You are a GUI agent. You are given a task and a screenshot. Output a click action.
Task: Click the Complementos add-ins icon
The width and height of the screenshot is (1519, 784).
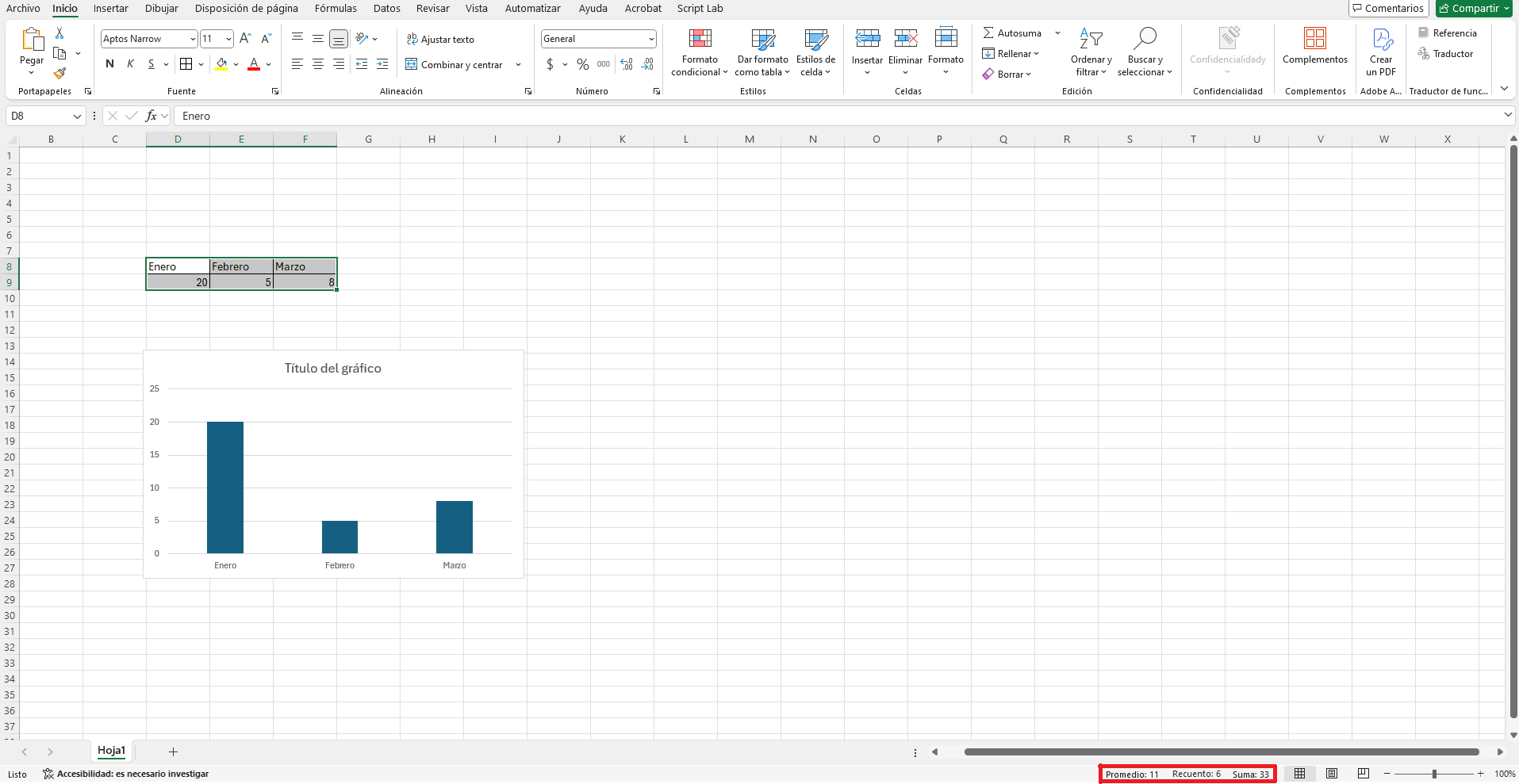[1314, 39]
